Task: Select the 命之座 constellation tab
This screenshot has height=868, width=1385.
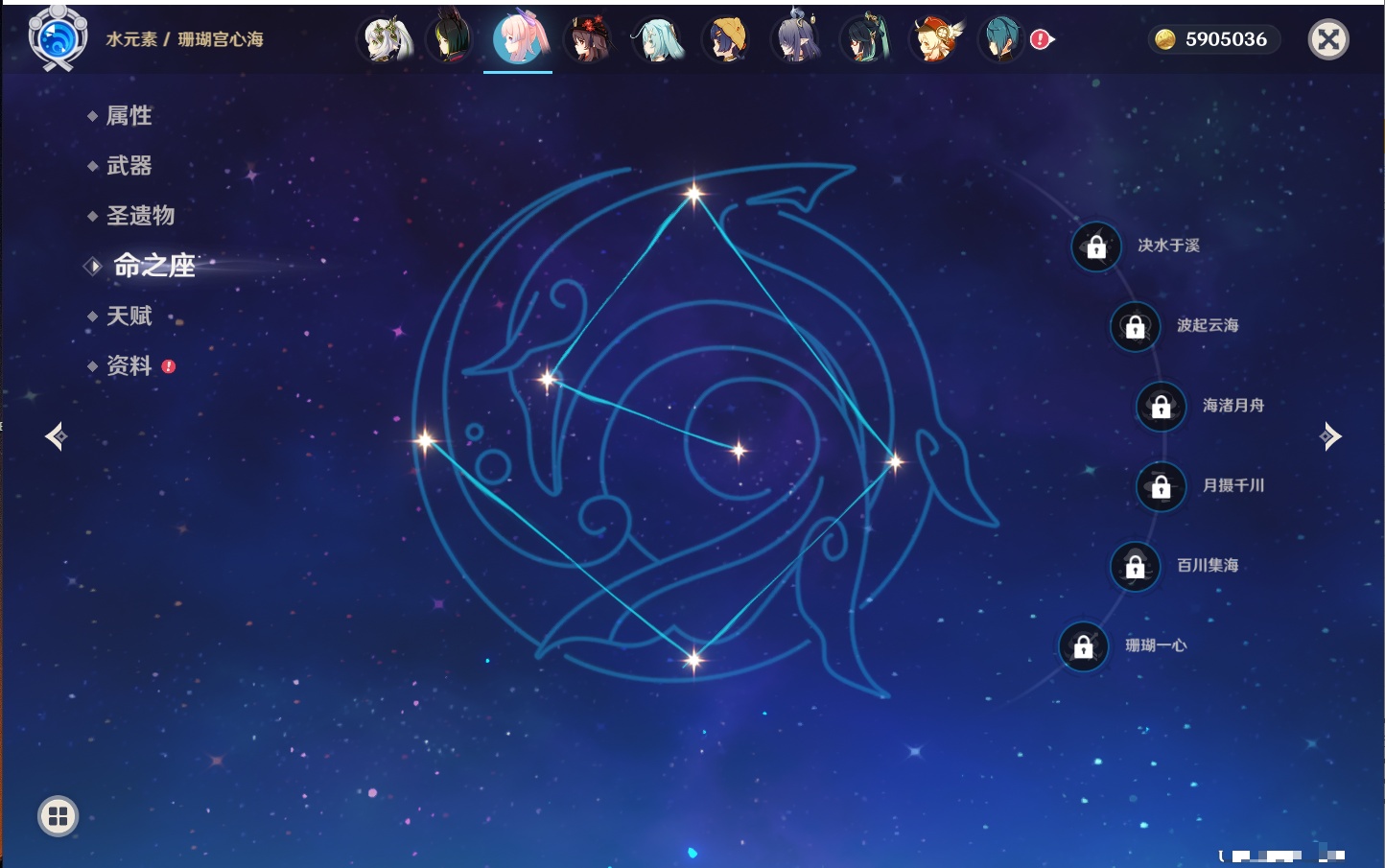Action: (153, 266)
